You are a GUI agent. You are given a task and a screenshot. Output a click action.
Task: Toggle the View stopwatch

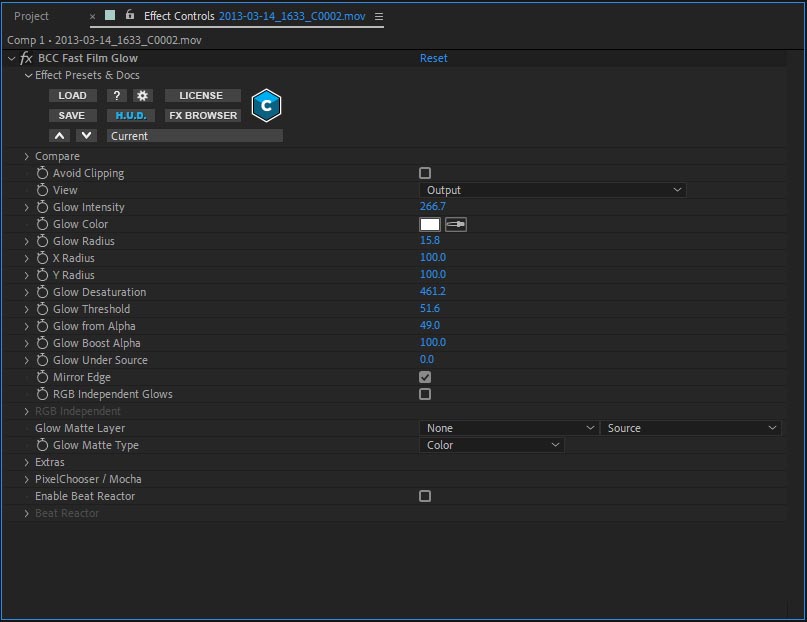coord(42,190)
